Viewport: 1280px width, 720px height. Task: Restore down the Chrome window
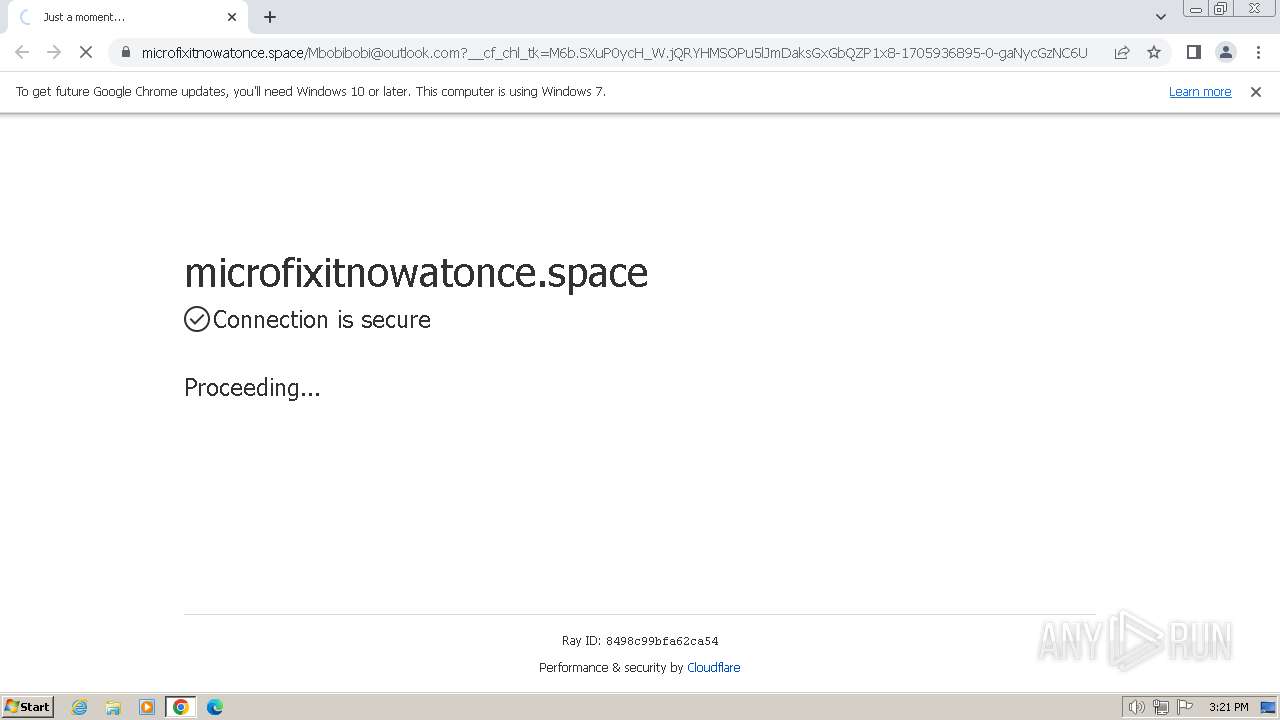click(1221, 9)
